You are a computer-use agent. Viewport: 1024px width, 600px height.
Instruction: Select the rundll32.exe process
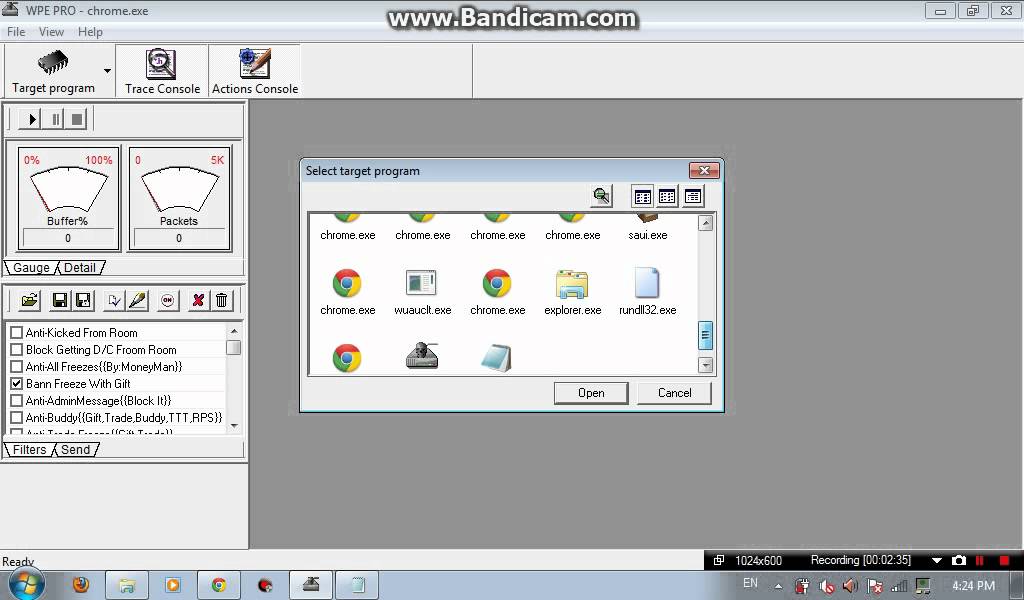point(647,292)
